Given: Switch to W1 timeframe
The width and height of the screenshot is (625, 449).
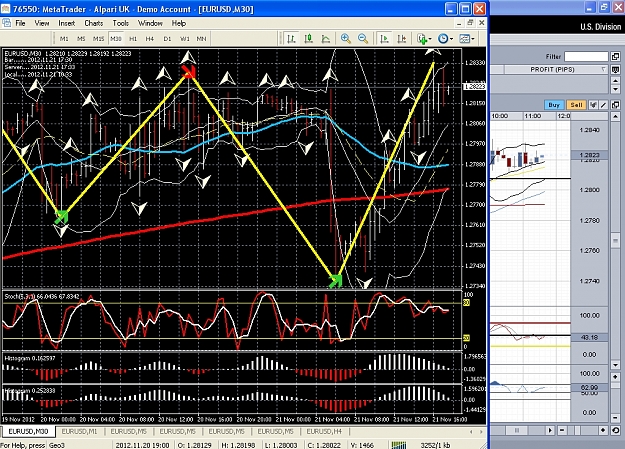Looking at the screenshot, I should tap(185, 39).
